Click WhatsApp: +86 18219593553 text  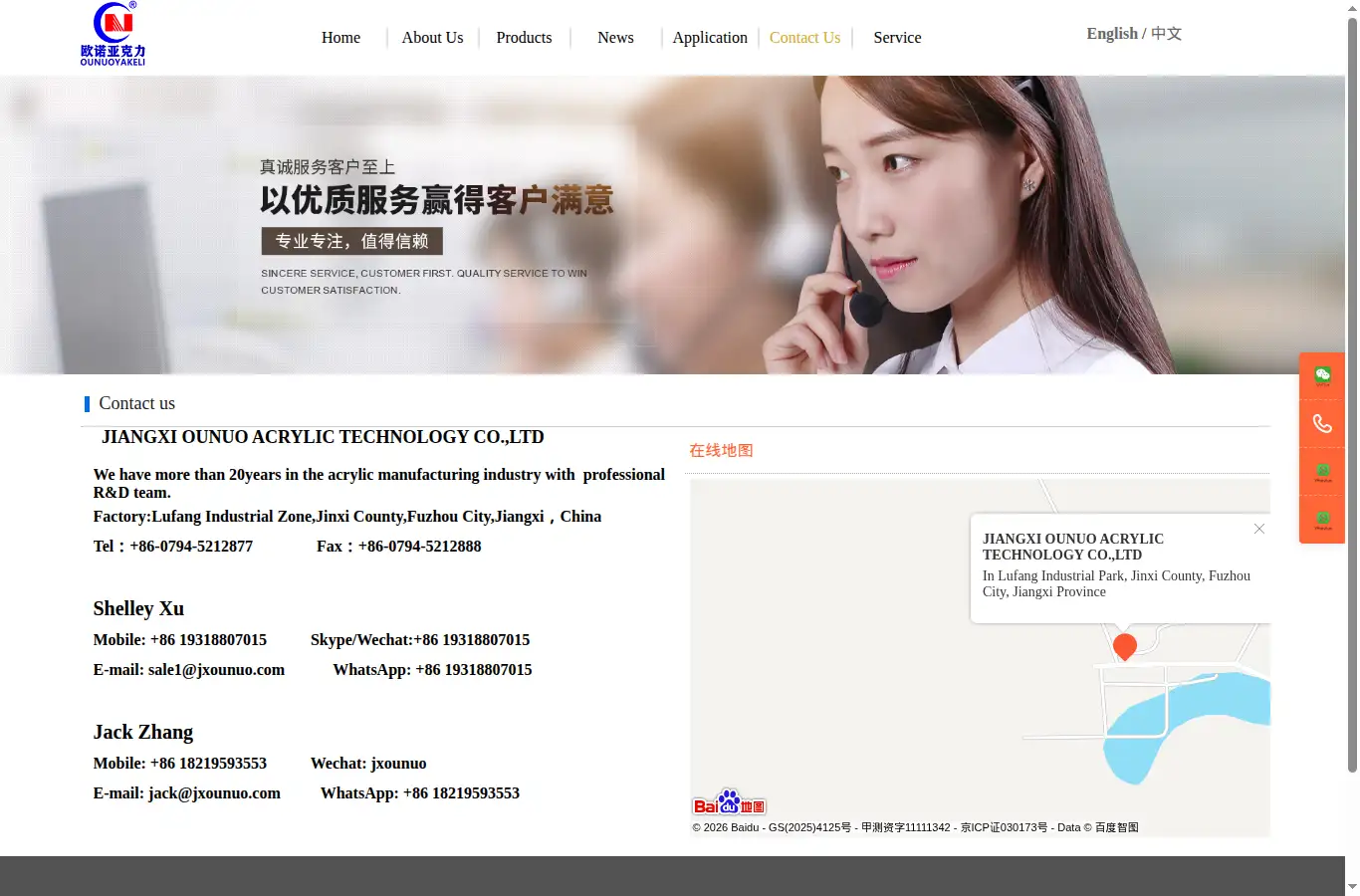[420, 793]
